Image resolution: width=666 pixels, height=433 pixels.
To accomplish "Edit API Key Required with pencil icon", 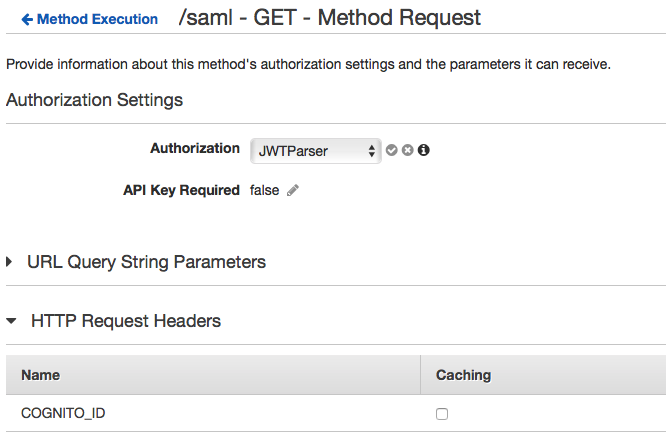I will tap(293, 190).
